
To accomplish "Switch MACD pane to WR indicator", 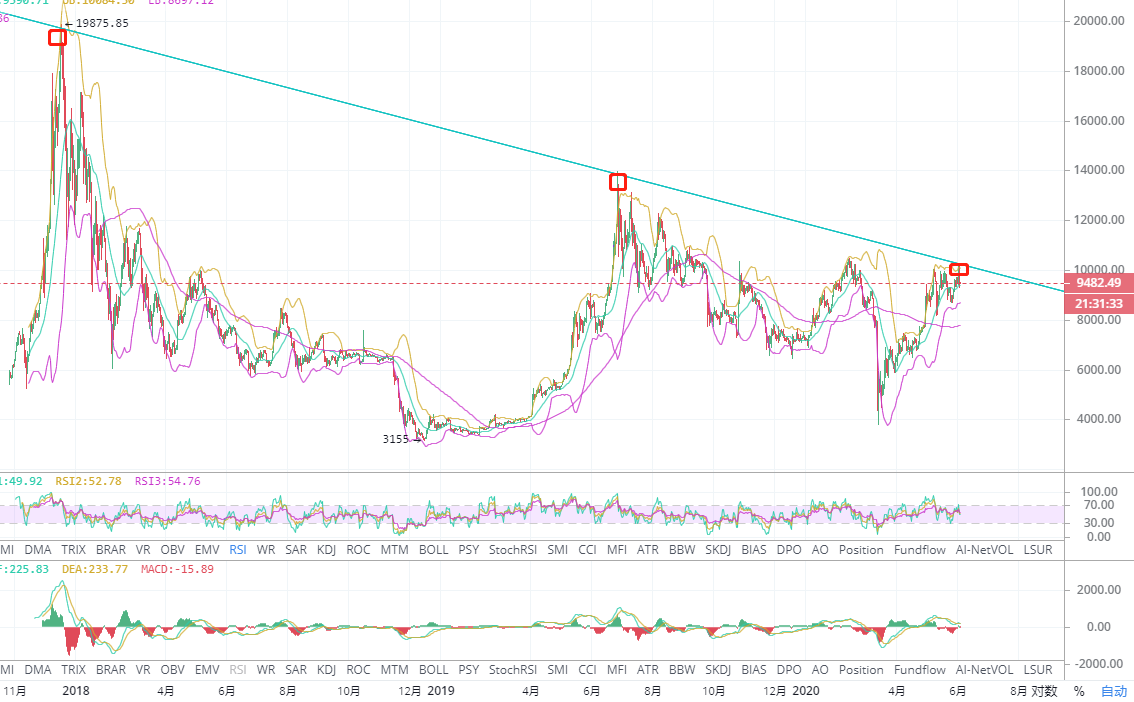I will pyautogui.click(x=265, y=669).
